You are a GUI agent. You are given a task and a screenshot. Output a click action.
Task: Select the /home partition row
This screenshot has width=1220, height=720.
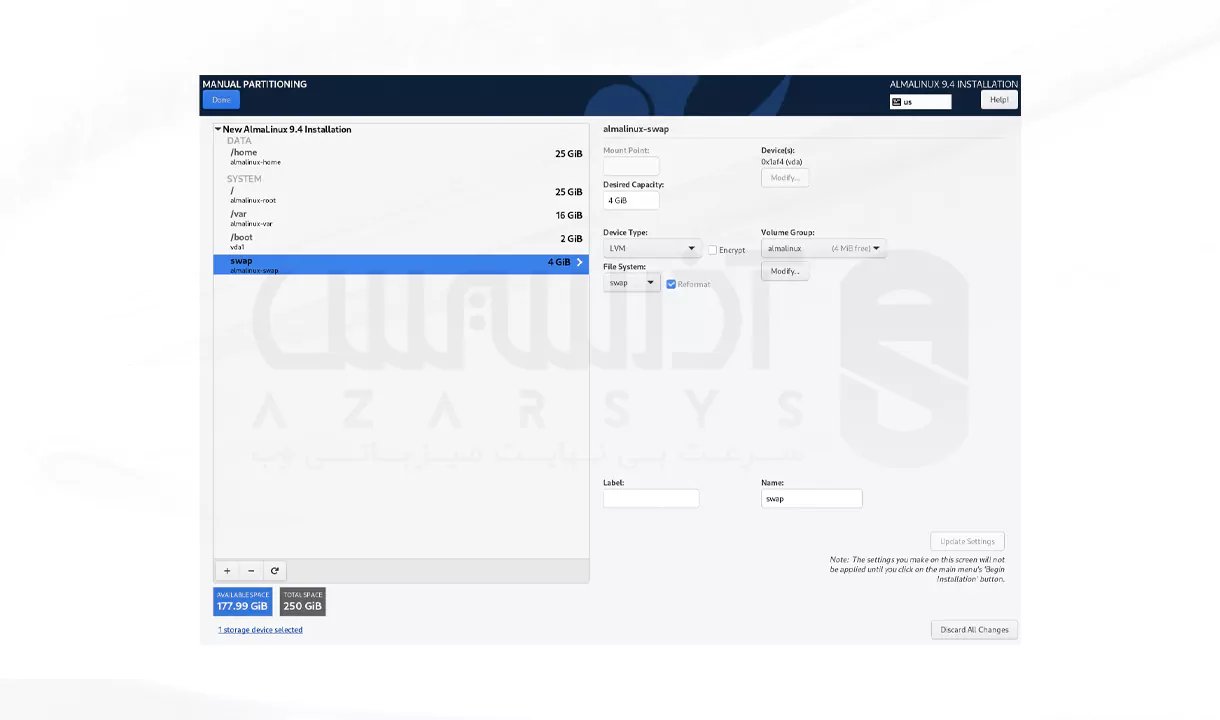401,157
